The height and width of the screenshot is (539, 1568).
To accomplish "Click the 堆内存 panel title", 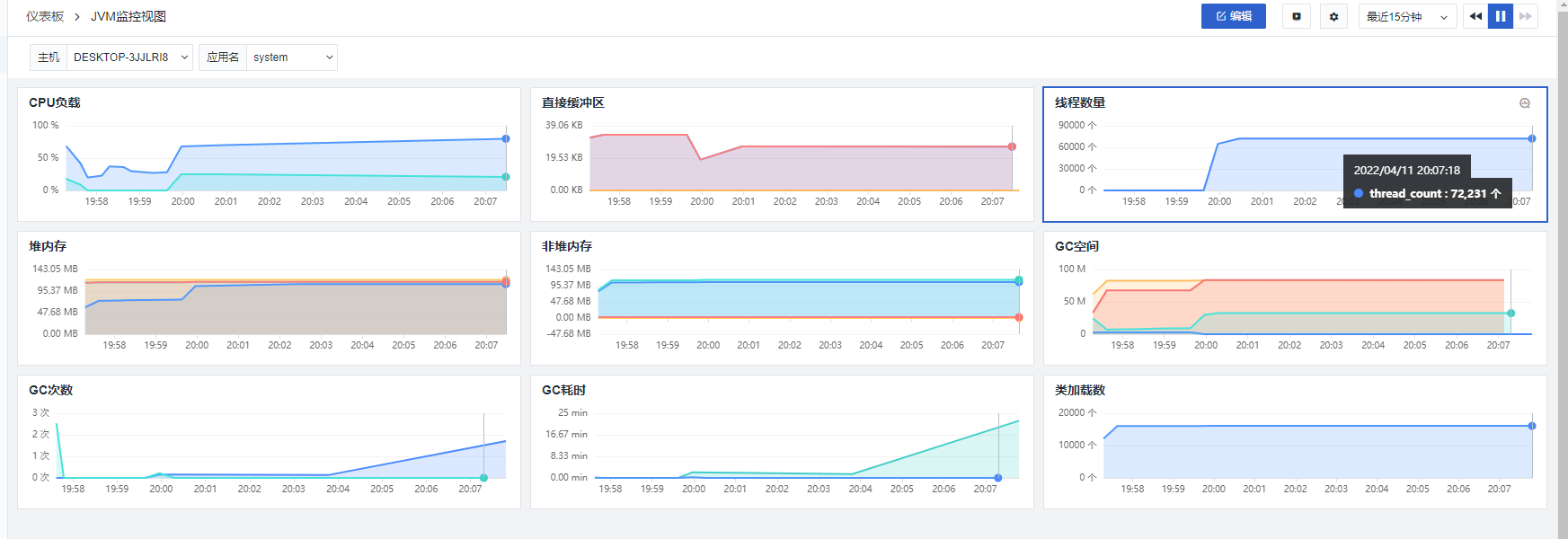I will pos(48,246).
